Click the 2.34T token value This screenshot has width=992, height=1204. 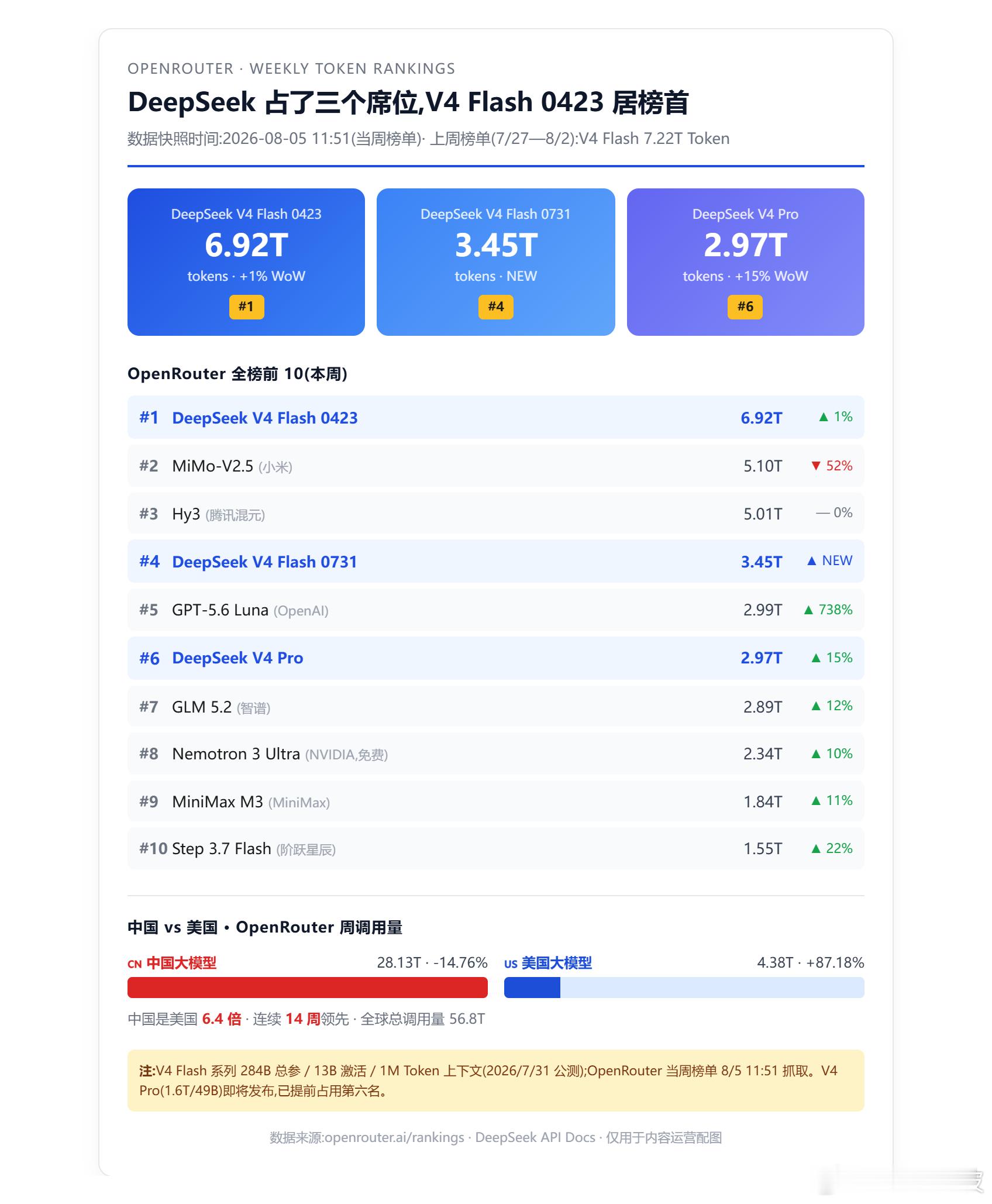763,754
